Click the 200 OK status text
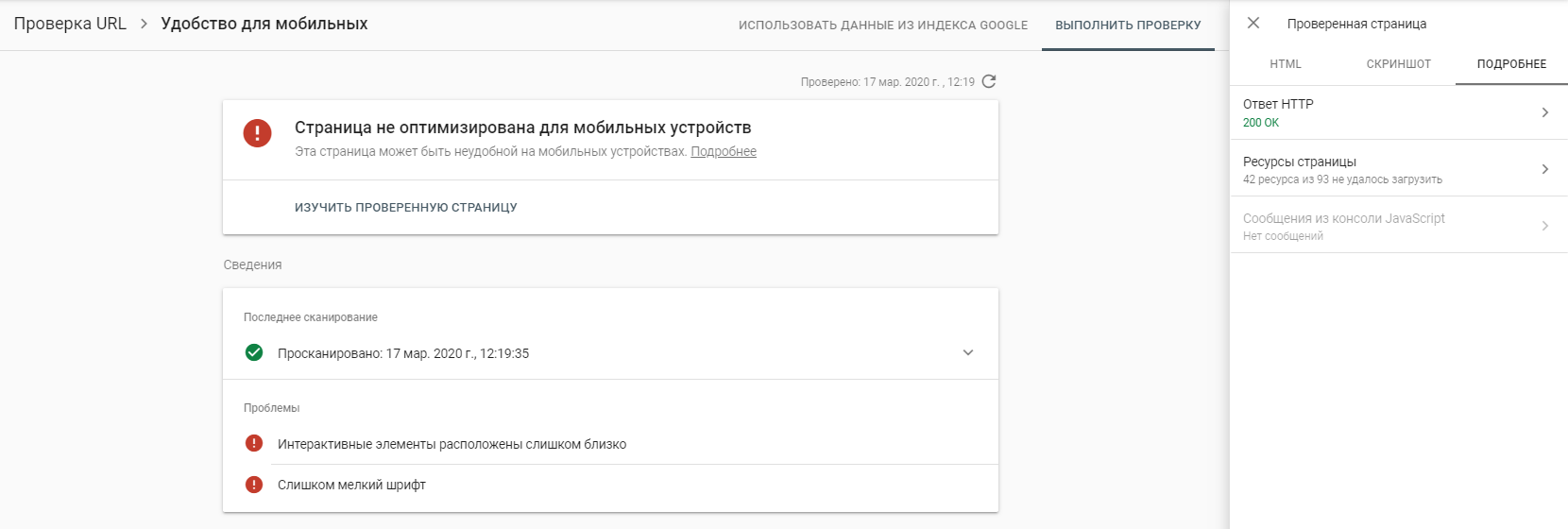1568x529 pixels. pos(1261,123)
